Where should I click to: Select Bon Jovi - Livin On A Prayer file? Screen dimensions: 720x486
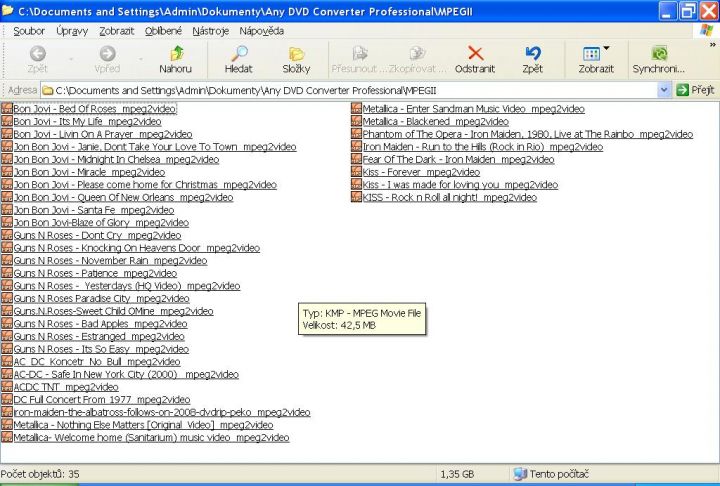coord(103,134)
